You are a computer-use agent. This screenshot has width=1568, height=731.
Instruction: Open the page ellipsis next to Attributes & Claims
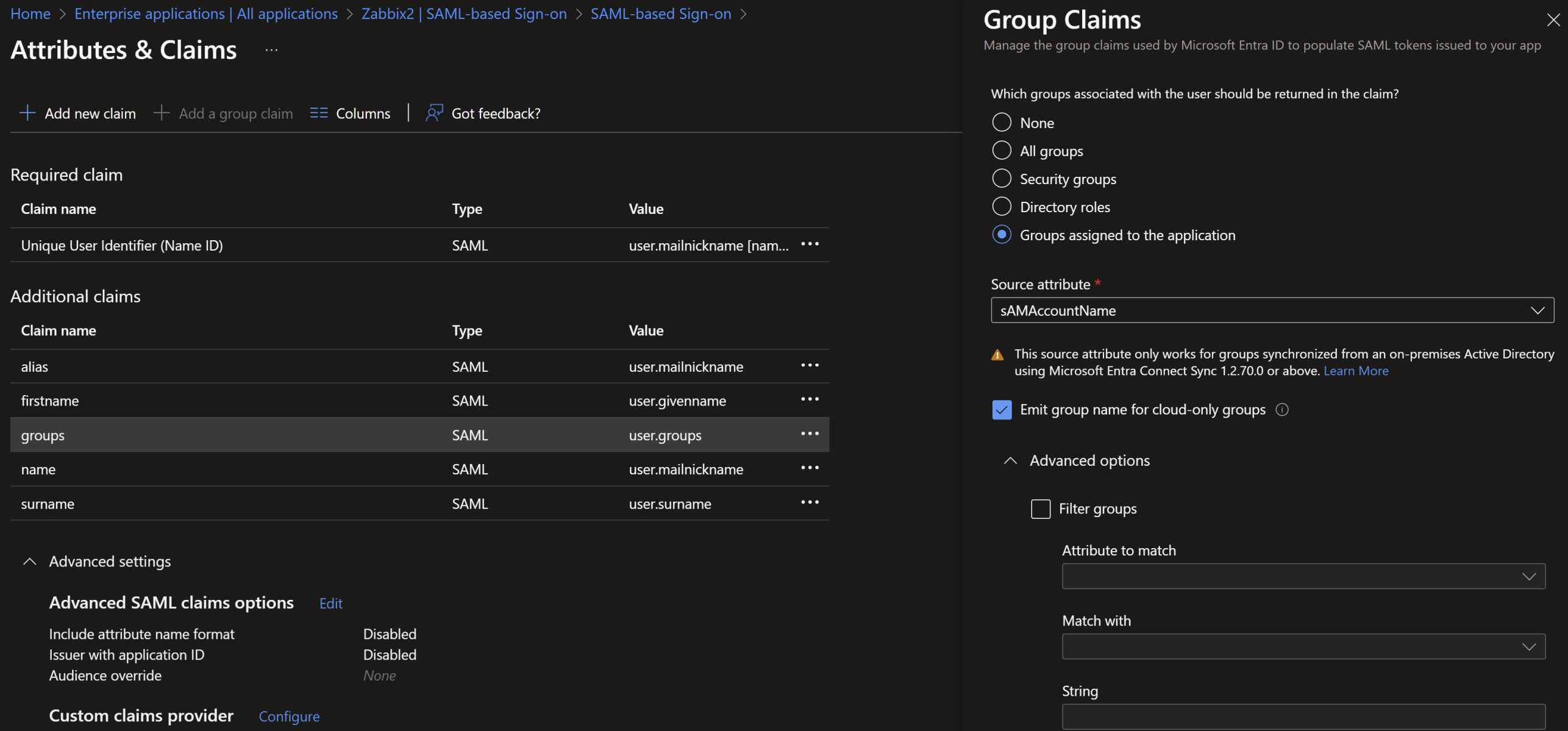272,50
